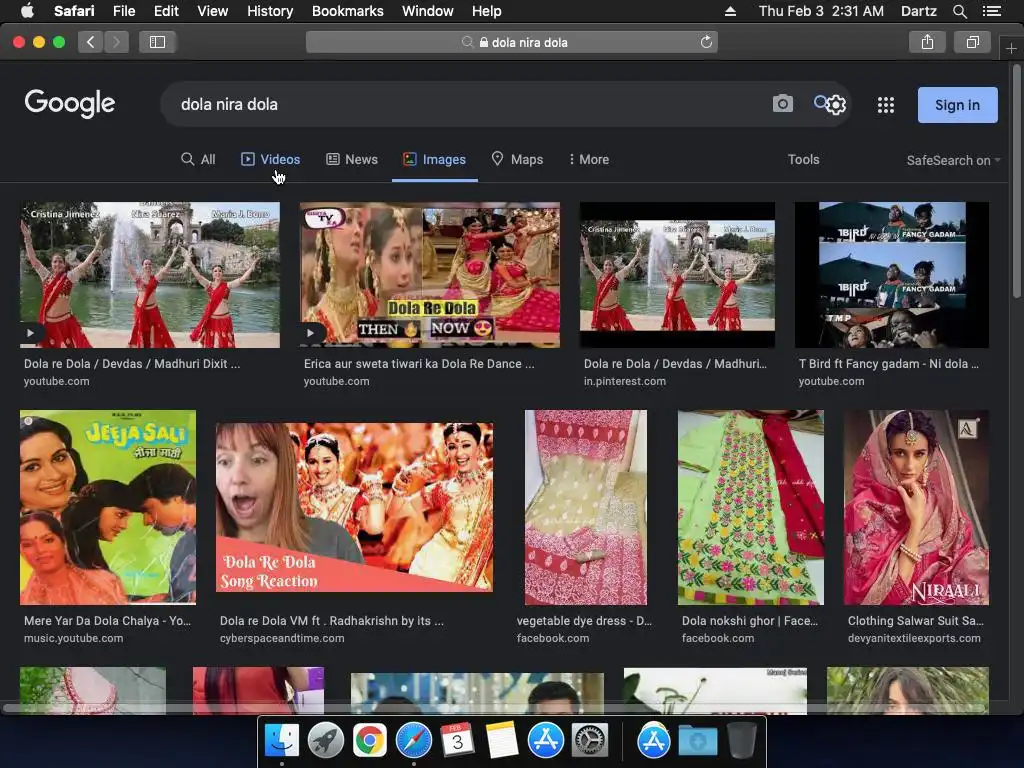
Task: Click the Google logo
Action: click(70, 103)
